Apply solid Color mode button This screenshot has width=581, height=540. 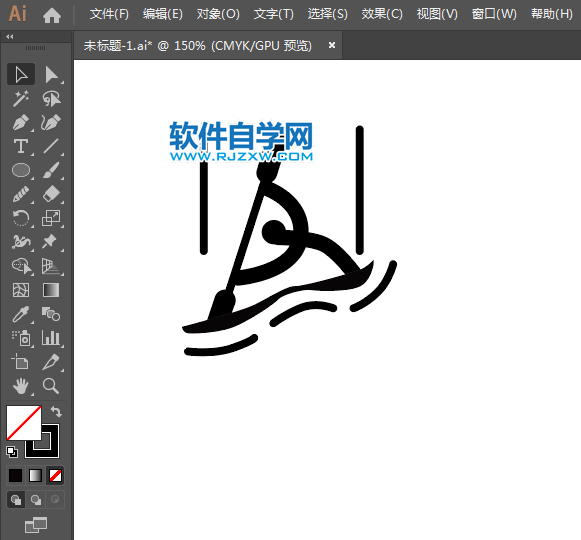[16, 476]
